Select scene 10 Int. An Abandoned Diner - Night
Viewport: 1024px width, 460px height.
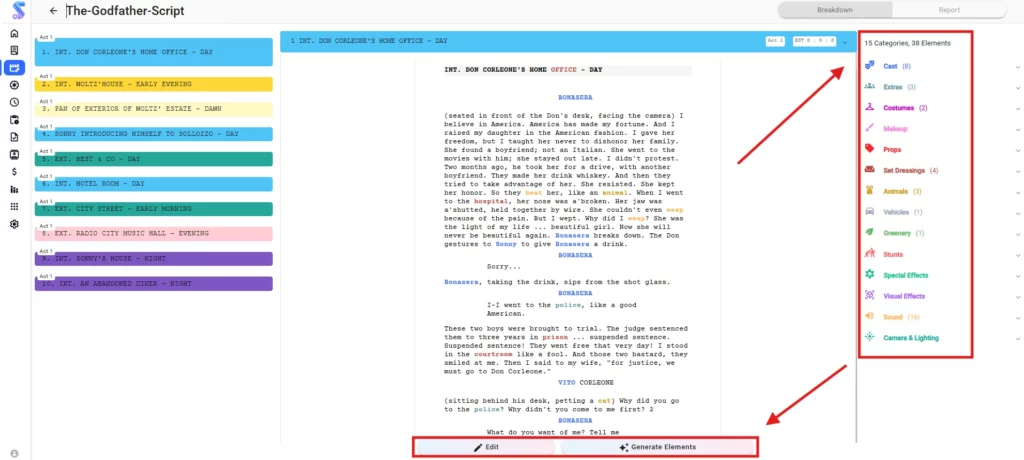pyautogui.click(x=153, y=284)
